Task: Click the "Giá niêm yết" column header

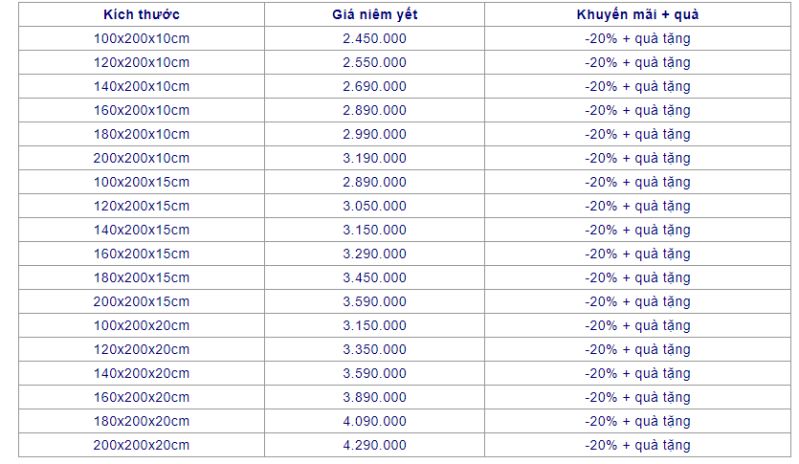Action: coord(374,14)
